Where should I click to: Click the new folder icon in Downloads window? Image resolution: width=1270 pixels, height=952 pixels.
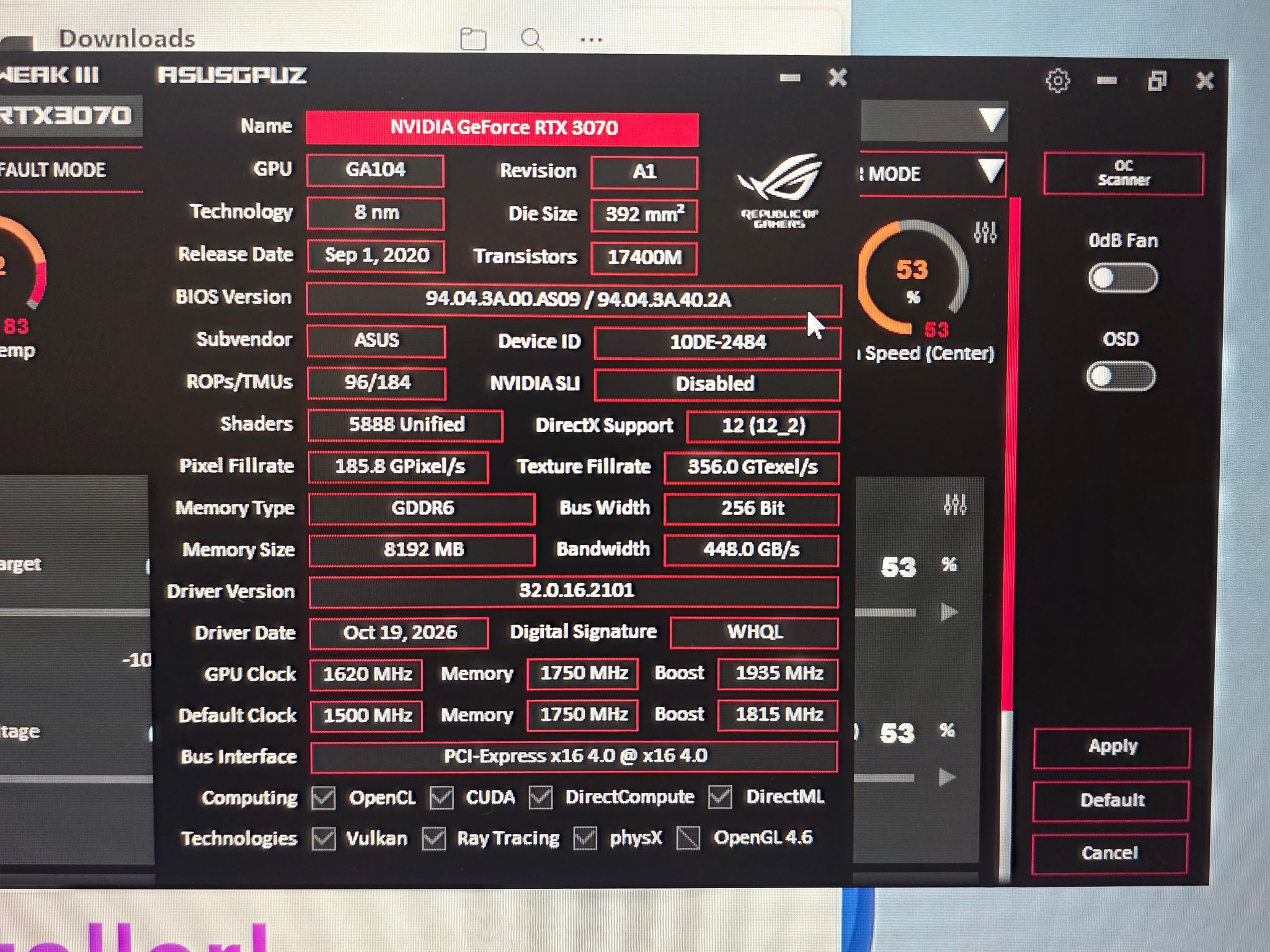click(x=473, y=39)
